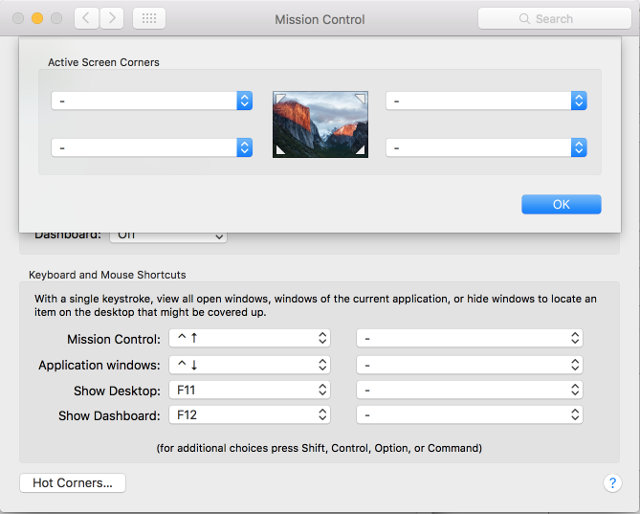Click the Mission Control window title
This screenshot has width=640, height=514.
click(320, 19)
